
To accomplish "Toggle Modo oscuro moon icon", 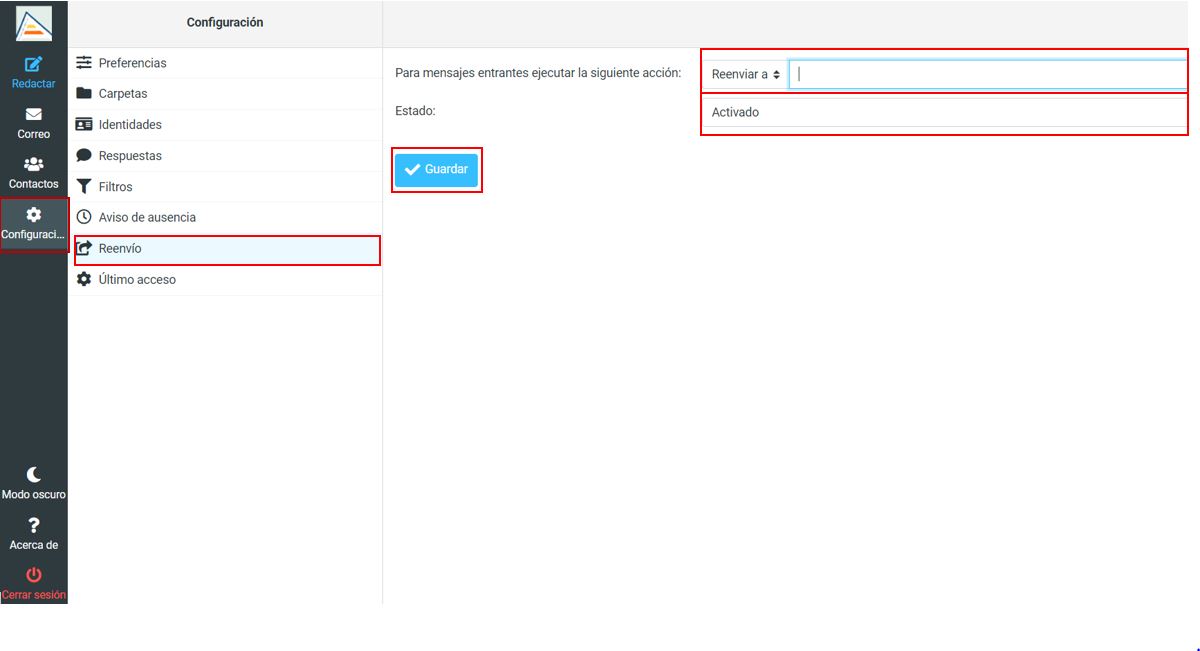I will pos(33,475).
